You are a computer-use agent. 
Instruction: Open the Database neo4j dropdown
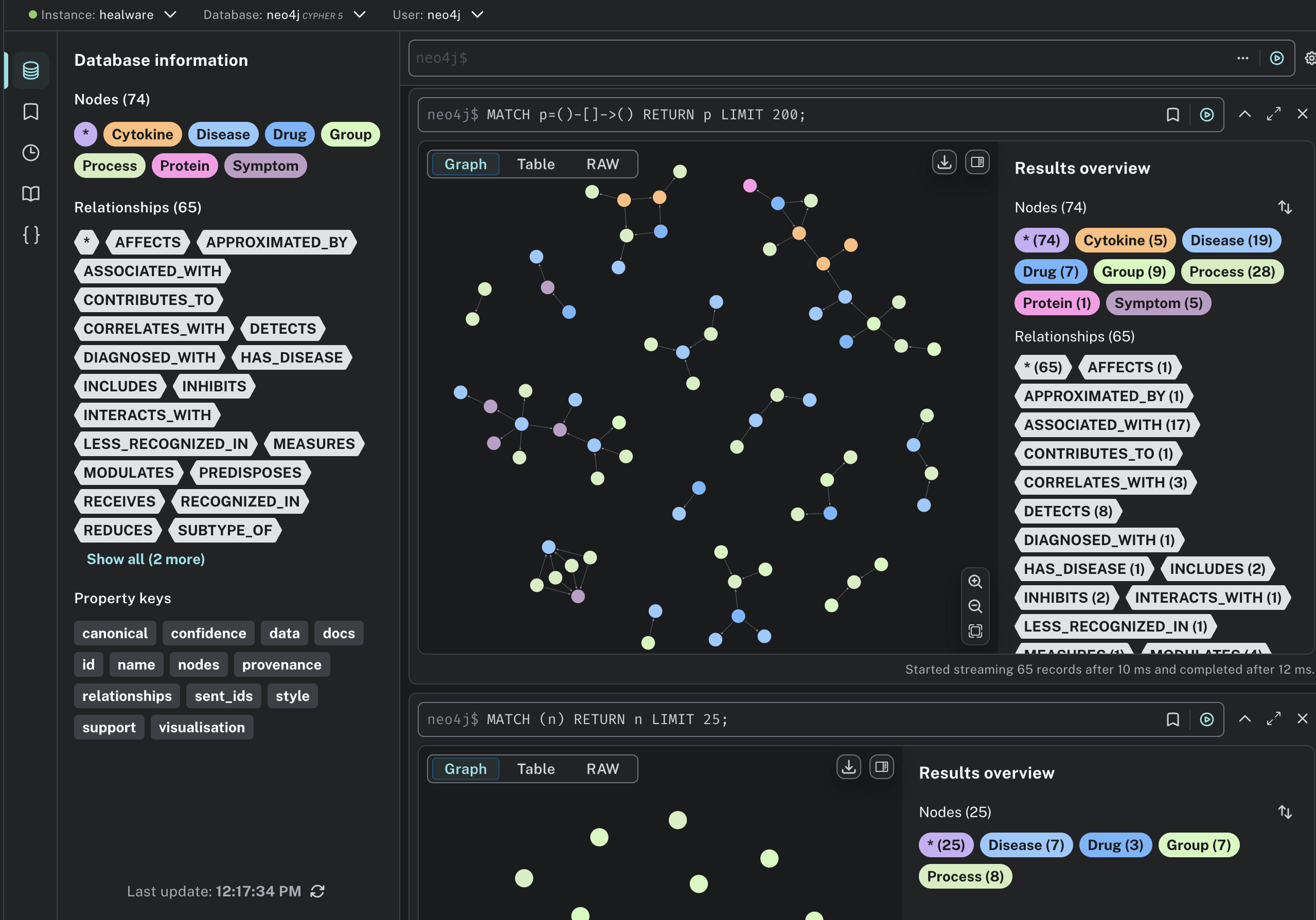click(360, 15)
